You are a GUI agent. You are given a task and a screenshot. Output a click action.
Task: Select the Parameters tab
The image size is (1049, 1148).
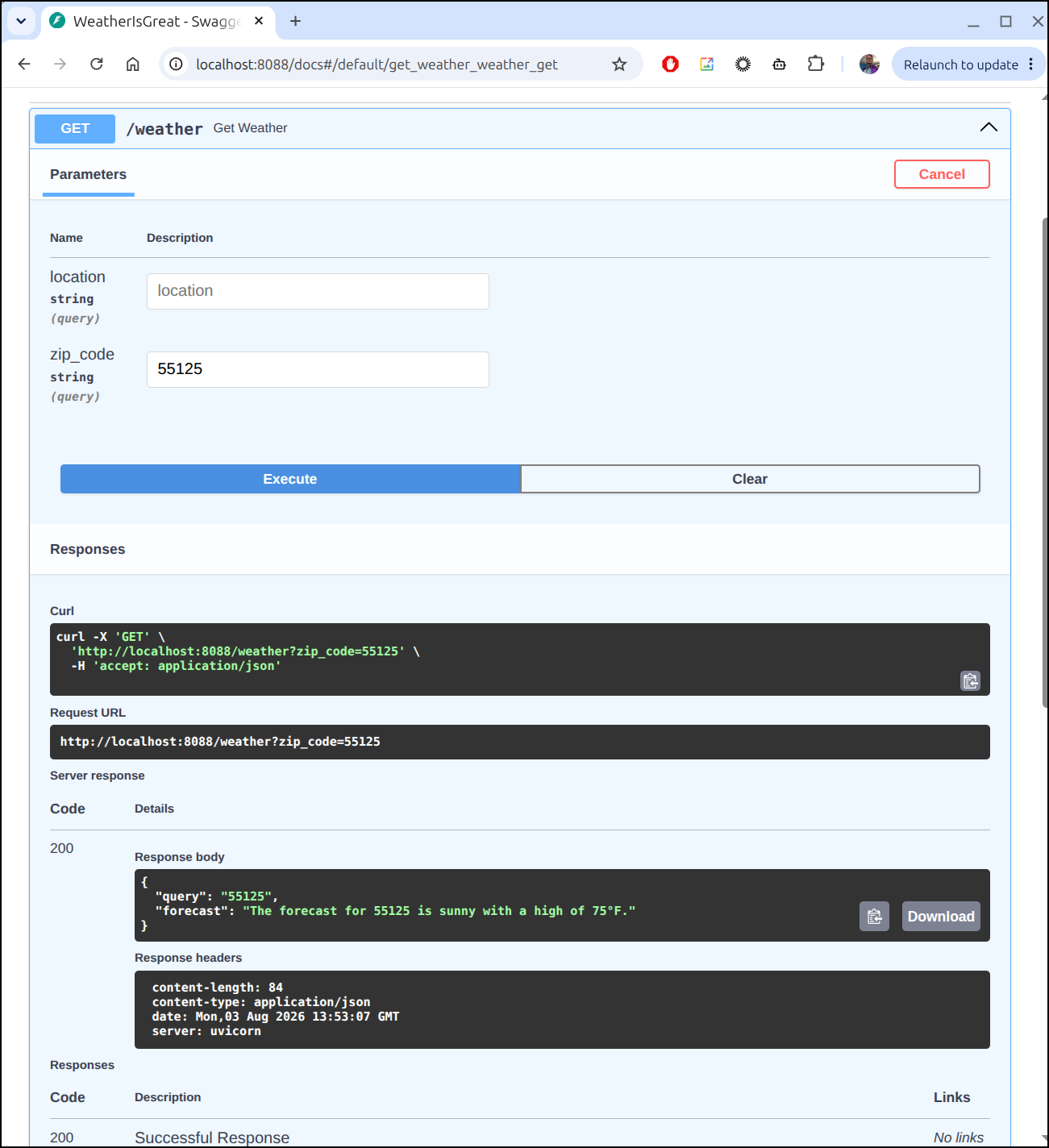(89, 174)
